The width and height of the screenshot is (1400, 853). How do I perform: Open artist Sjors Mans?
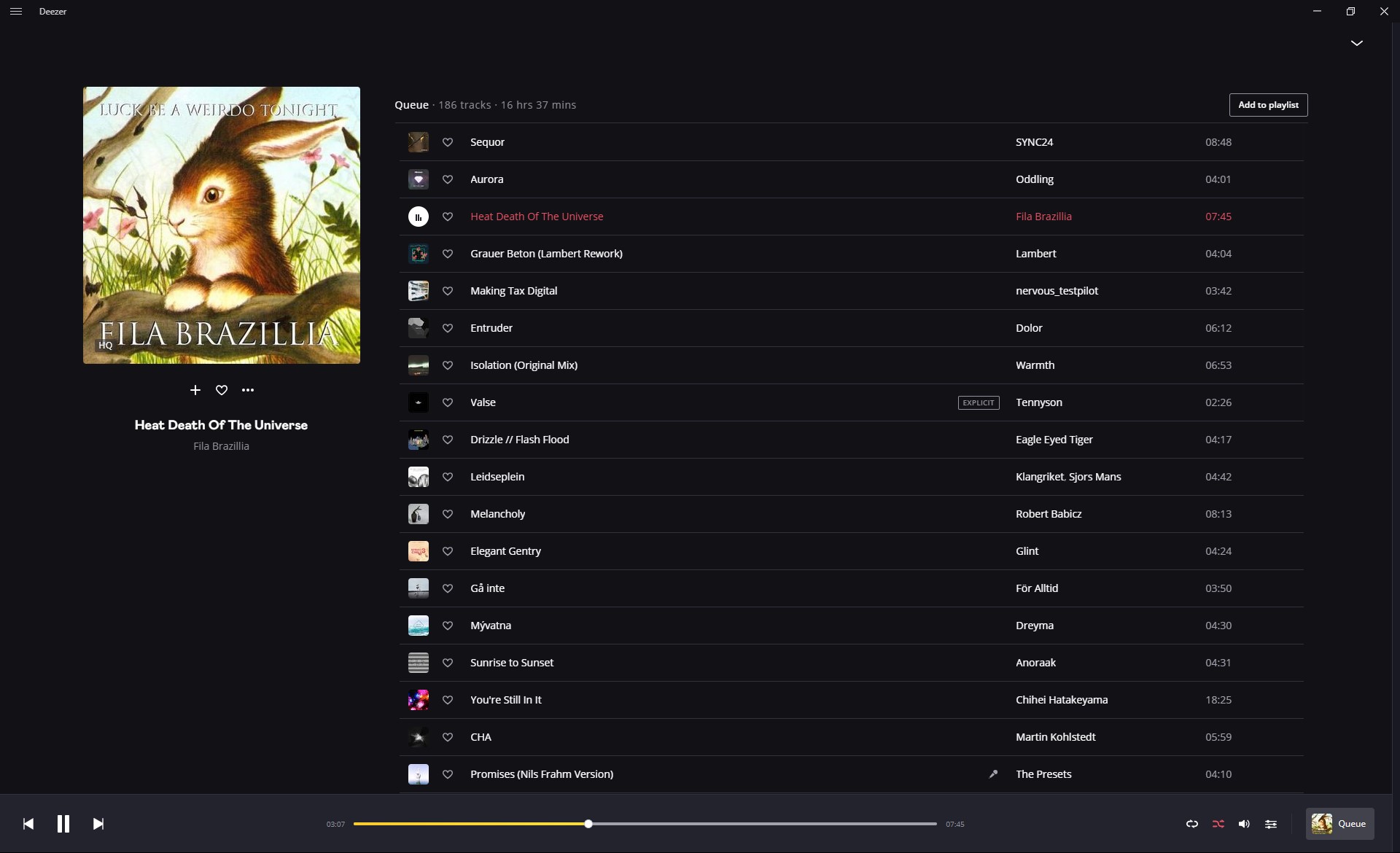pos(1095,477)
